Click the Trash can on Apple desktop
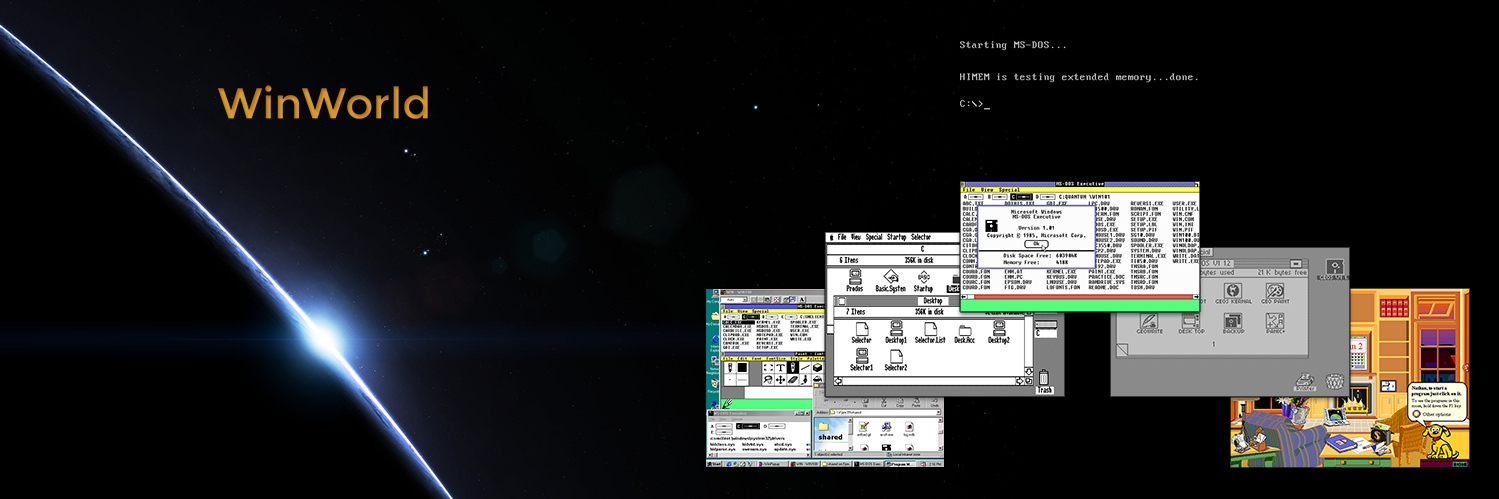This screenshot has width=1499, height=499. pos(1045,380)
